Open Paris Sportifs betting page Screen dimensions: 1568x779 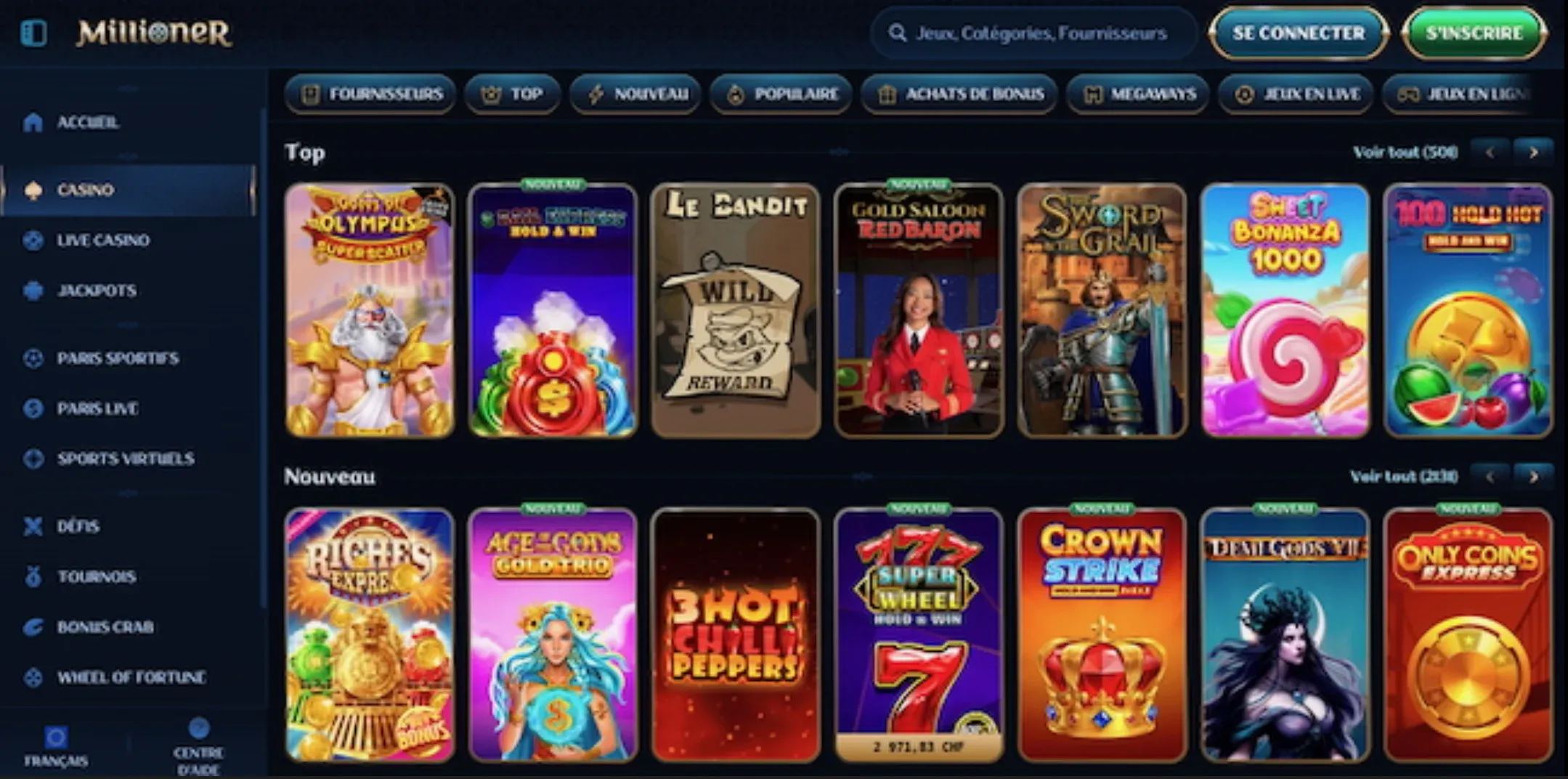click(x=101, y=358)
